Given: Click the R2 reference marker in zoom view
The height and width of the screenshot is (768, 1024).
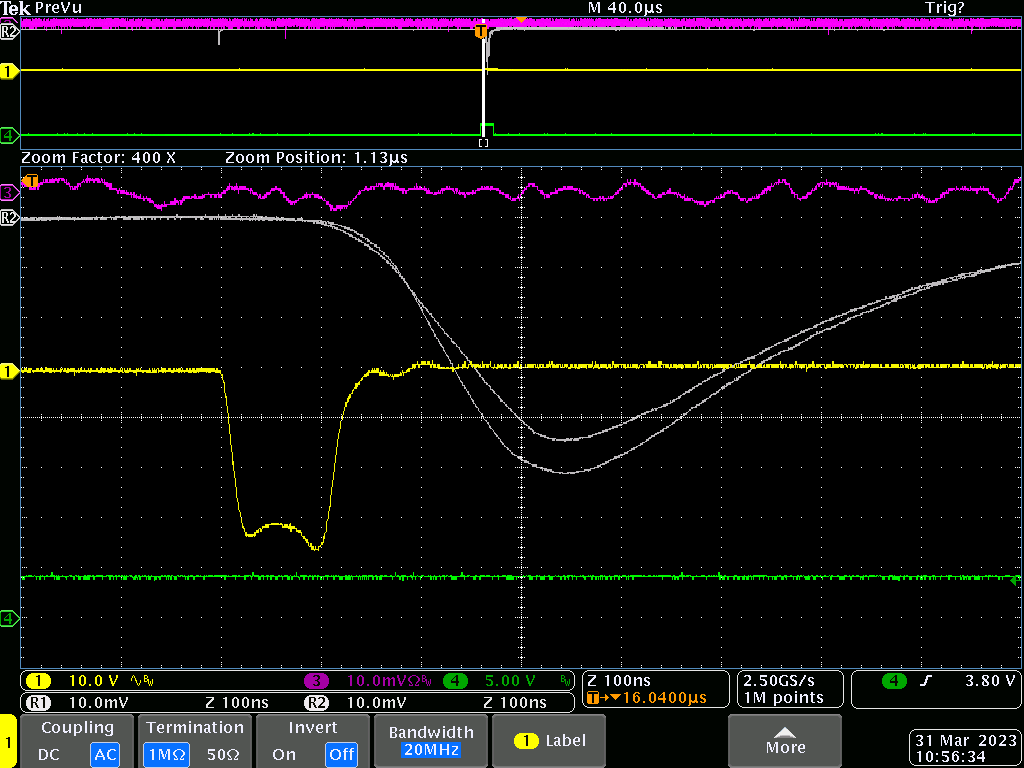Looking at the screenshot, I should (9, 216).
